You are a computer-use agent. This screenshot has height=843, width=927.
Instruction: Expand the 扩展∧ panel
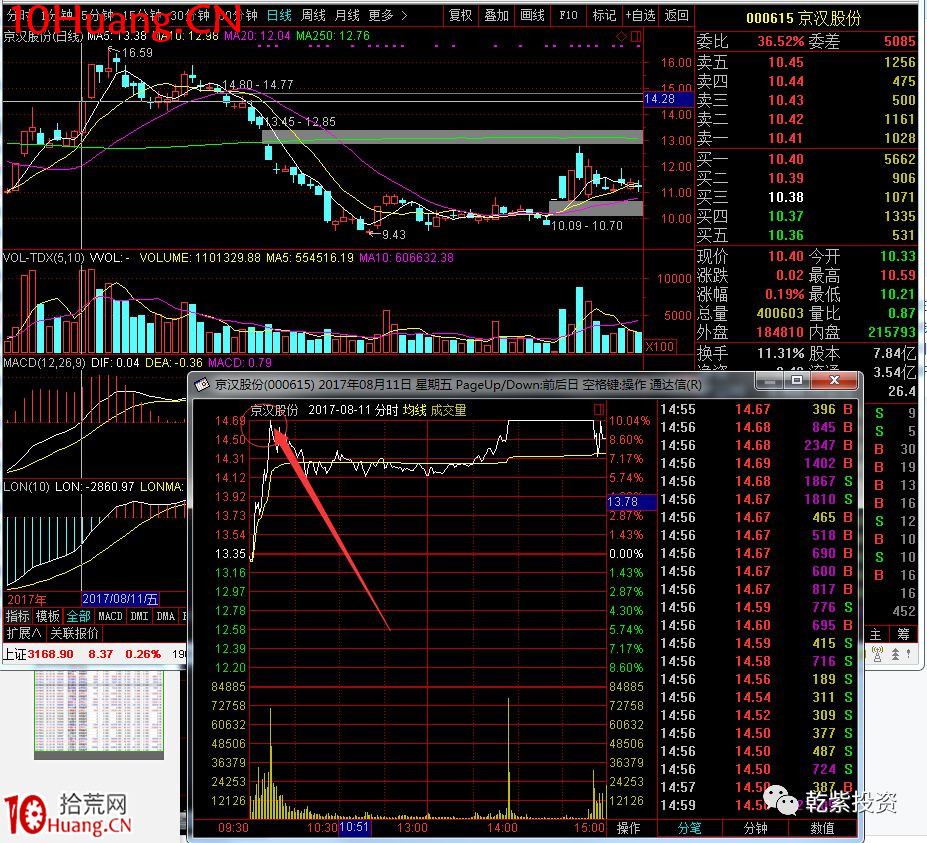(24, 634)
